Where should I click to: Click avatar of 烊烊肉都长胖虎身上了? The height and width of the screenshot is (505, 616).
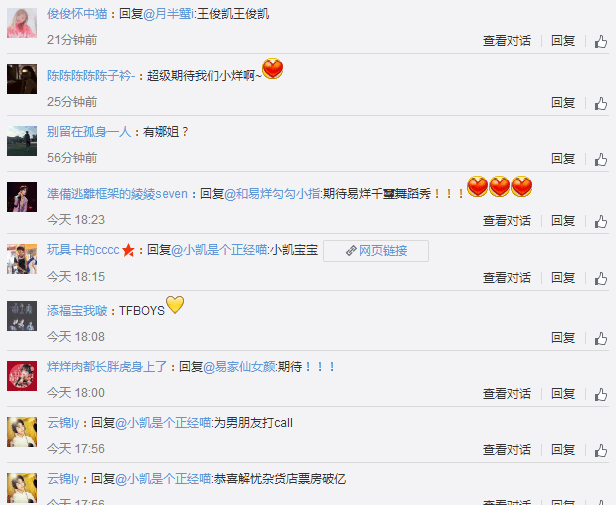22,376
